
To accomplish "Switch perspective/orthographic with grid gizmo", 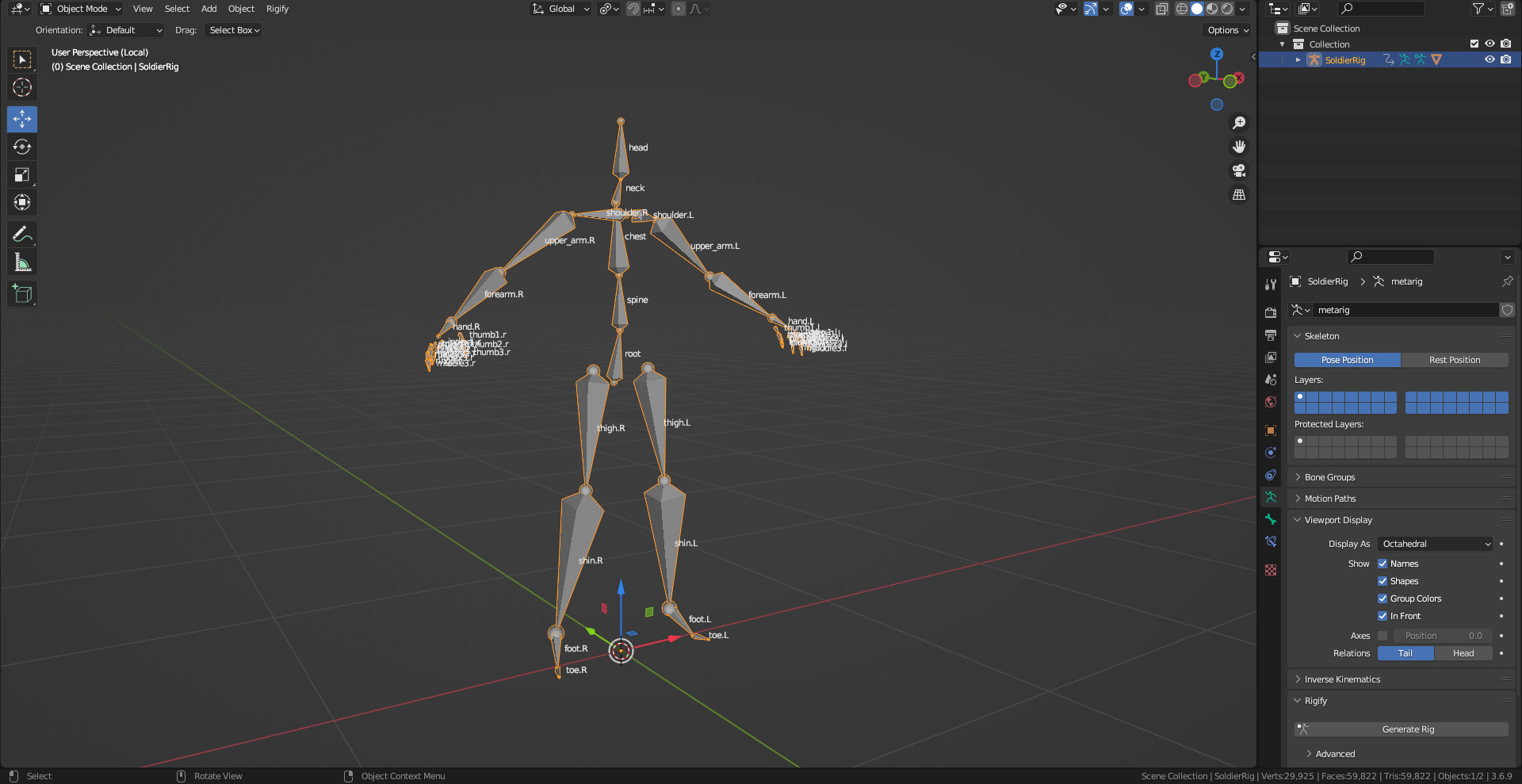I will 1239,194.
